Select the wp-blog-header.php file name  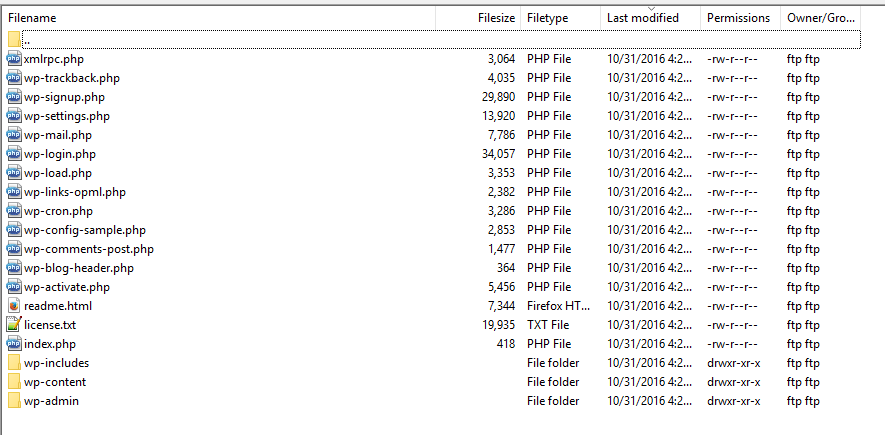[78, 268]
